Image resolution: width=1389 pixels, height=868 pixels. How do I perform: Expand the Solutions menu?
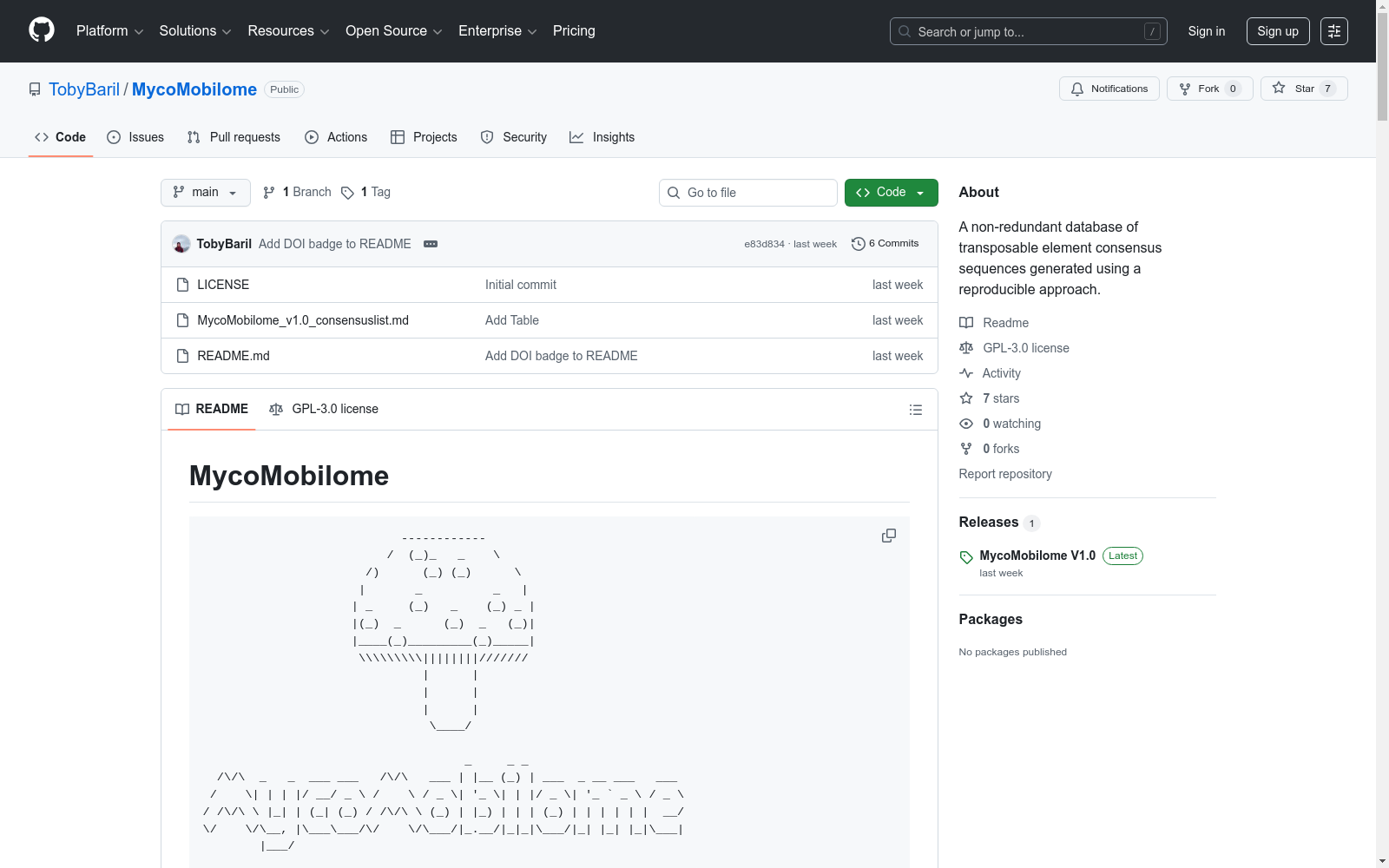point(194,31)
